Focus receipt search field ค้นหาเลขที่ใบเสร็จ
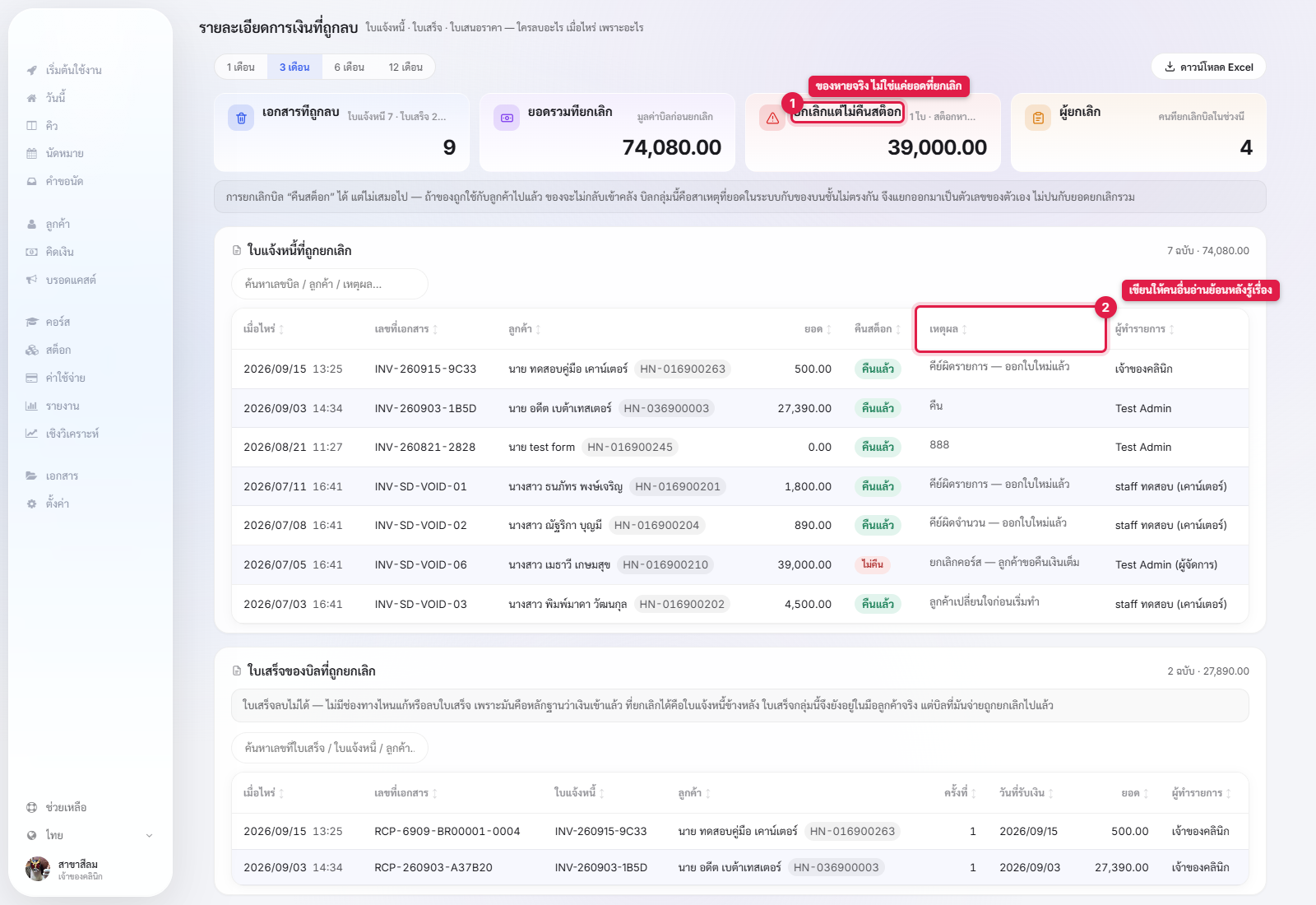The width and height of the screenshot is (1316, 905). coord(330,748)
